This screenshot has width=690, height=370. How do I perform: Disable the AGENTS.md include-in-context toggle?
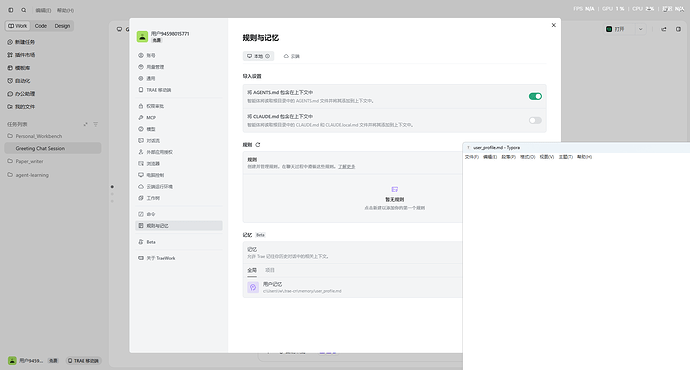pyautogui.click(x=535, y=96)
